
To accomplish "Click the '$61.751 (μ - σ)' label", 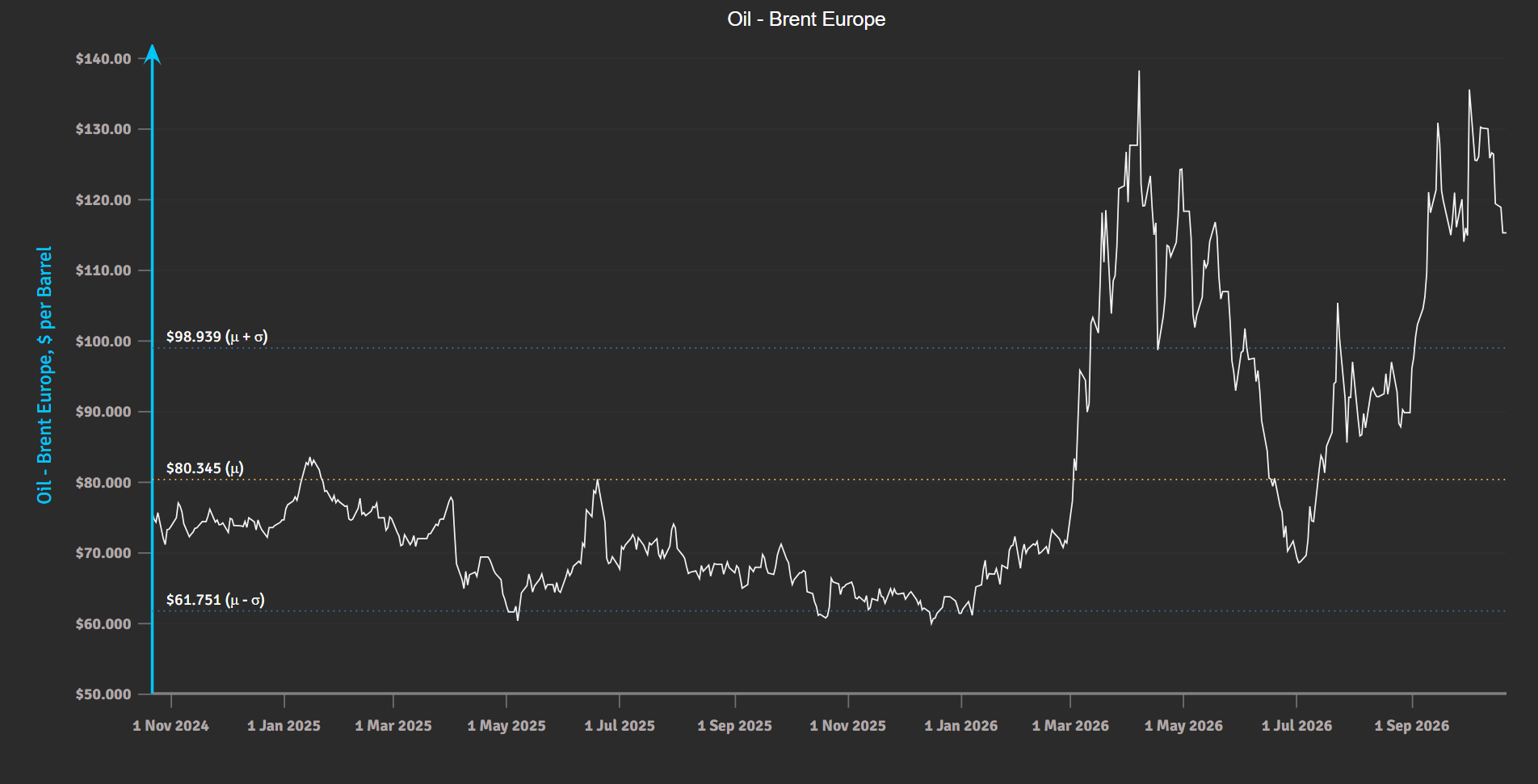I will [215, 600].
